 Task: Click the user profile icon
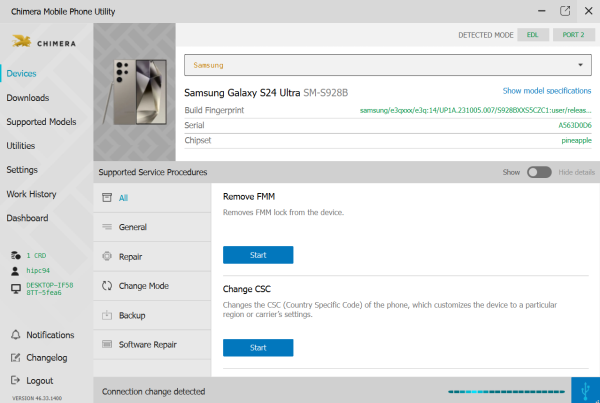(15, 271)
